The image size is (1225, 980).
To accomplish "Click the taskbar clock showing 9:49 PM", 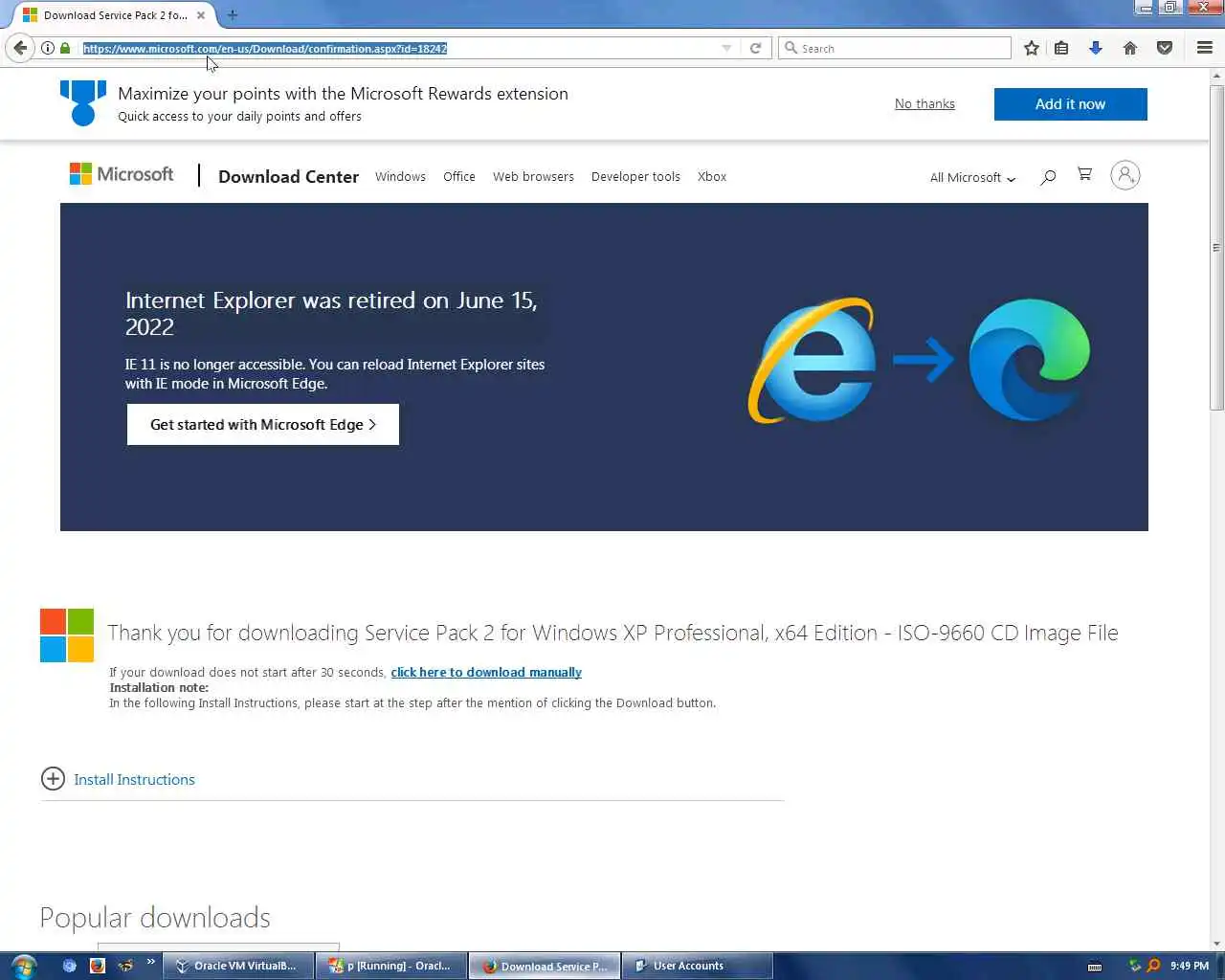I will [1190, 966].
